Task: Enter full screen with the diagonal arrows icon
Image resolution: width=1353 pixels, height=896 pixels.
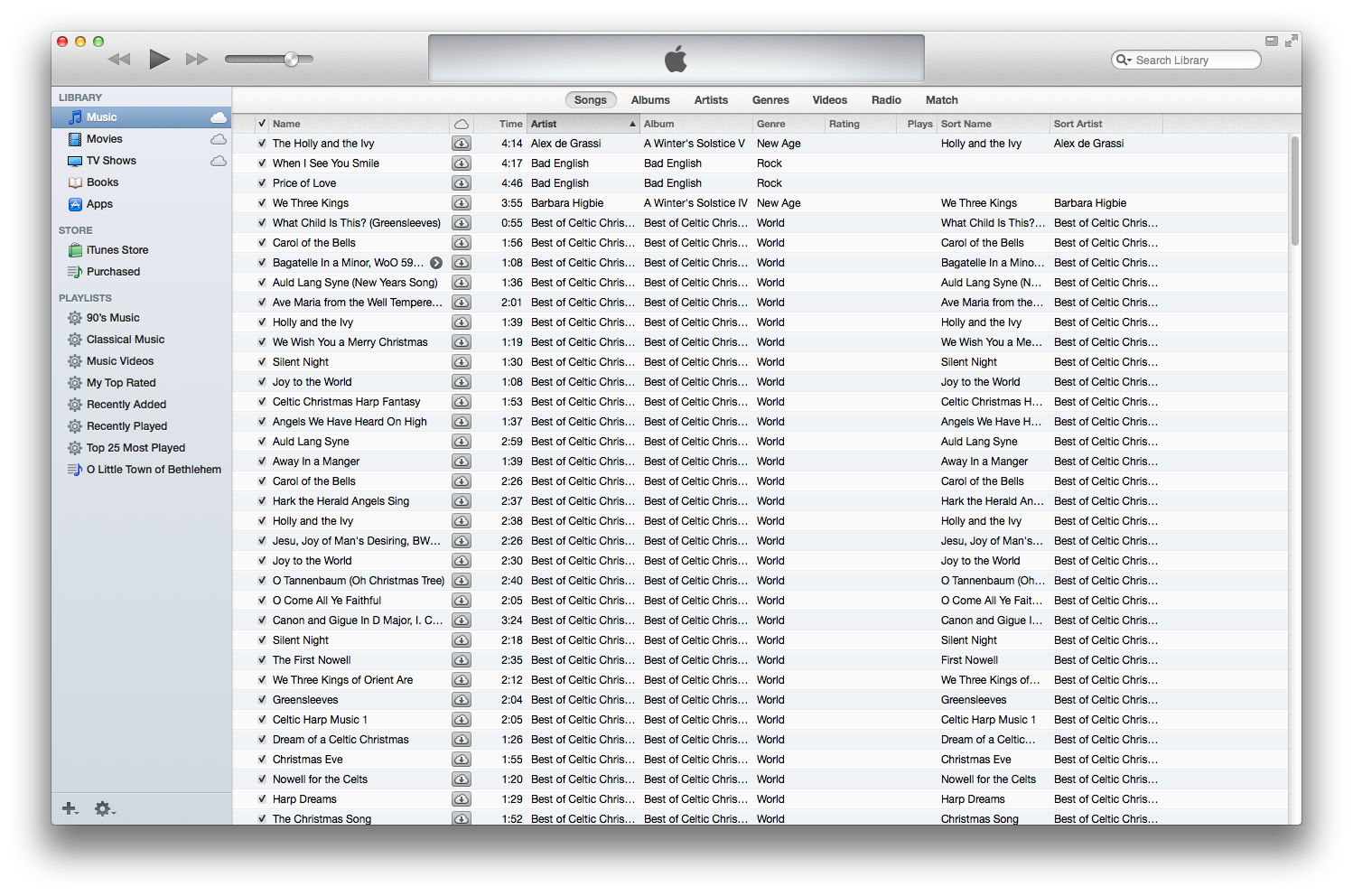Action: pyautogui.click(x=1292, y=41)
